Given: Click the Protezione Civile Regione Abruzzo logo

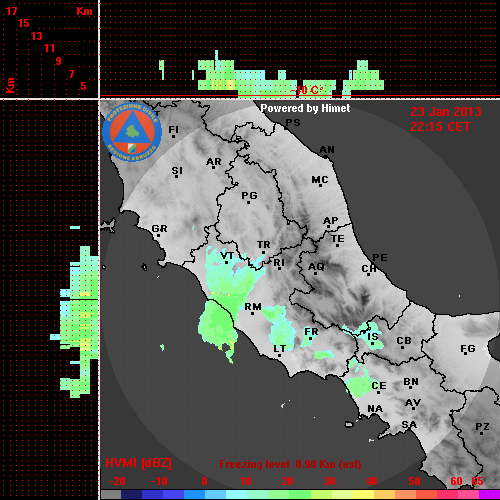Looking at the screenshot, I should tap(132, 132).
